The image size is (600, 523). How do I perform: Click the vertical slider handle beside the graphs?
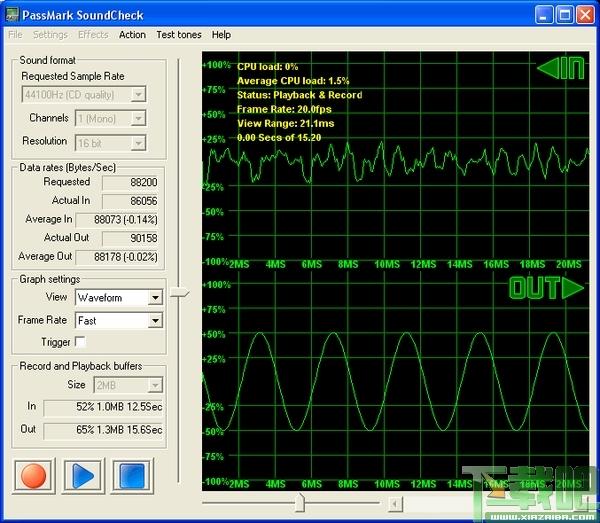click(x=178, y=292)
